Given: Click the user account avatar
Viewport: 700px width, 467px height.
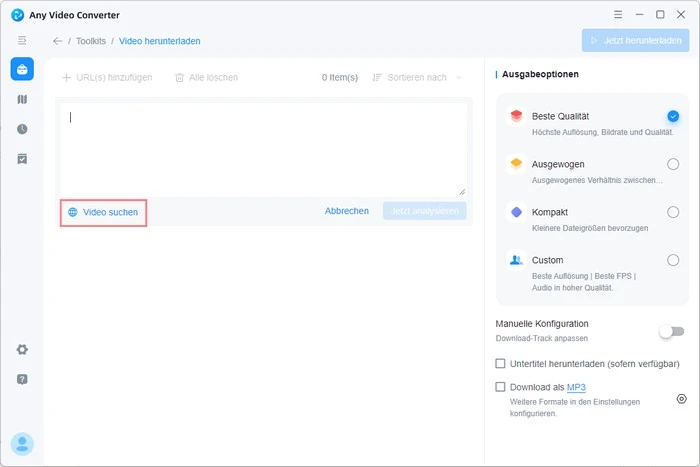Looking at the screenshot, I should [22, 443].
